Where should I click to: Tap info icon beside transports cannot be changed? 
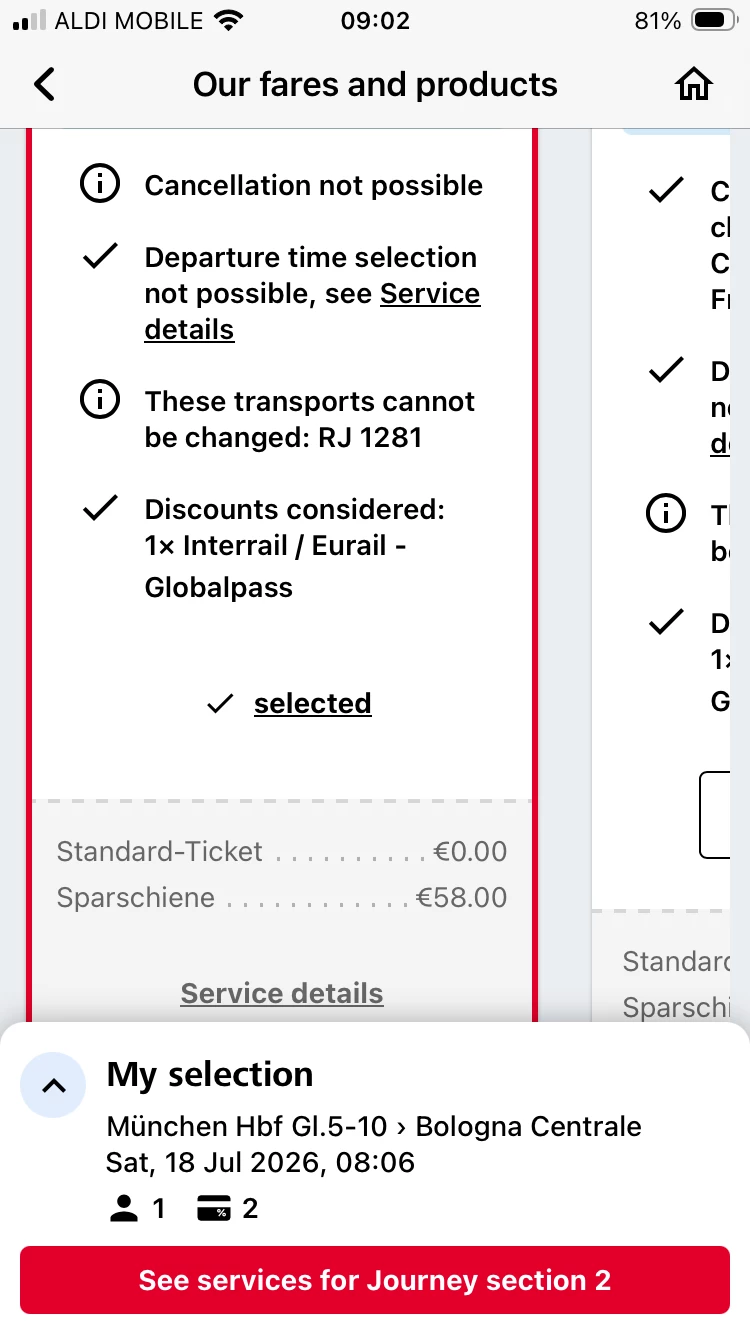[x=100, y=401]
